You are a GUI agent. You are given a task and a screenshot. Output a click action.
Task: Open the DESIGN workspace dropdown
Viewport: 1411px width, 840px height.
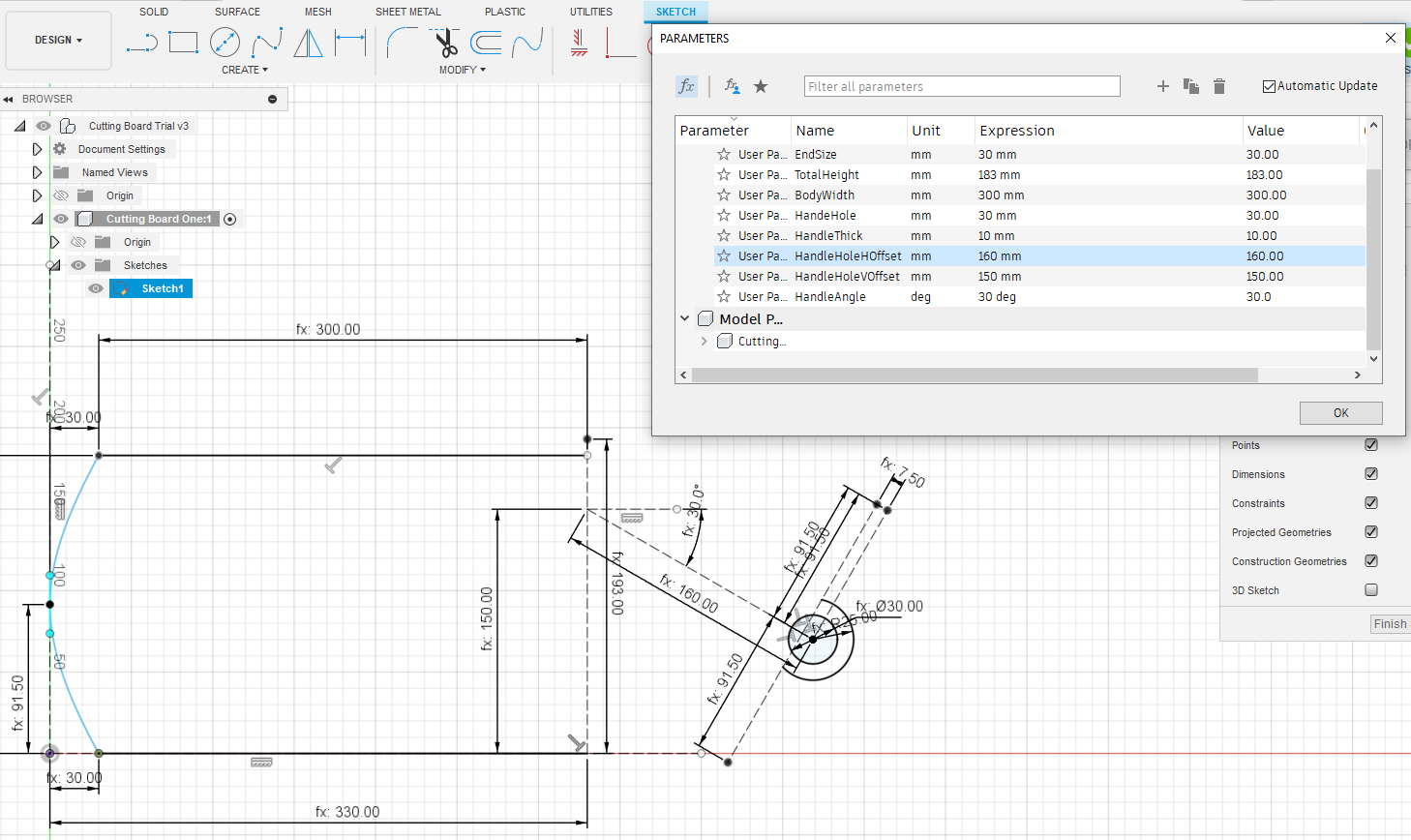[x=58, y=40]
